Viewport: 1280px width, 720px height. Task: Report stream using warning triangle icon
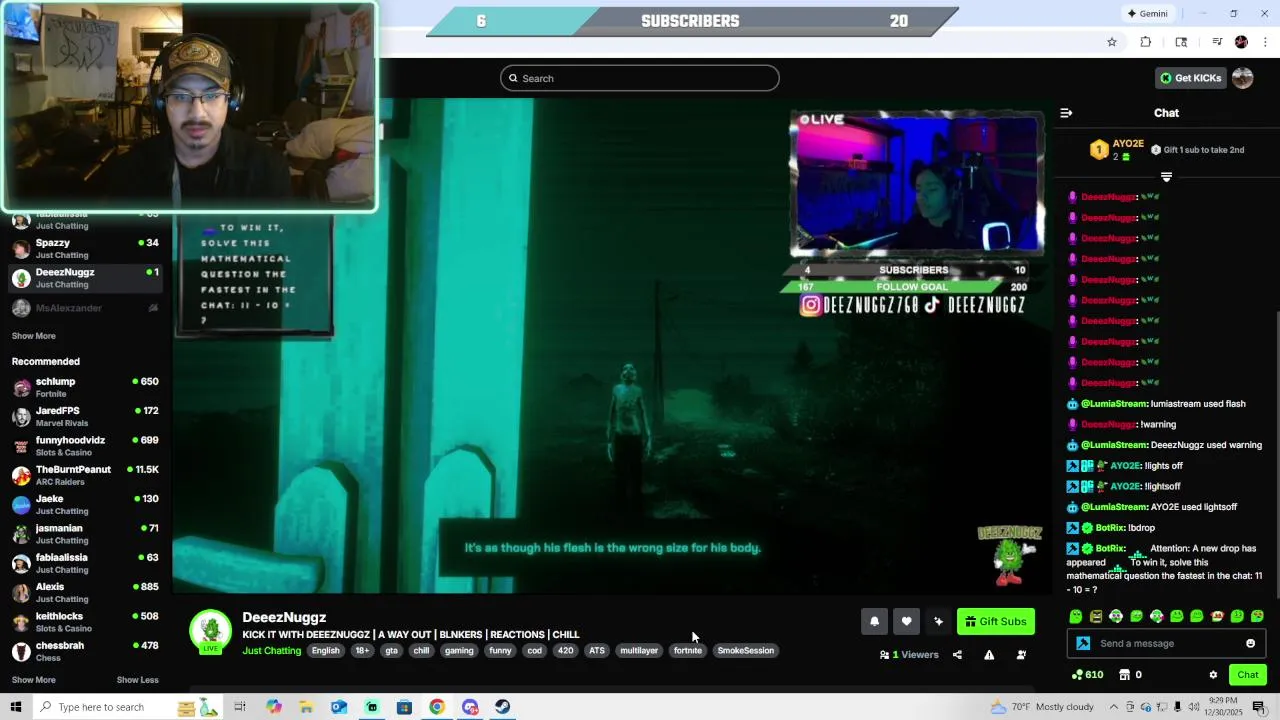click(x=989, y=655)
